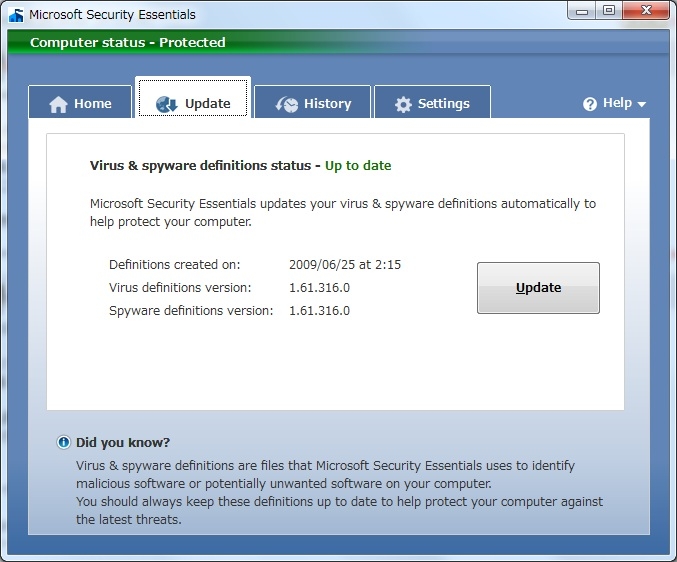Click the large Update button
The width and height of the screenshot is (677, 562).
pyautogui.click(x=538, y=287)
